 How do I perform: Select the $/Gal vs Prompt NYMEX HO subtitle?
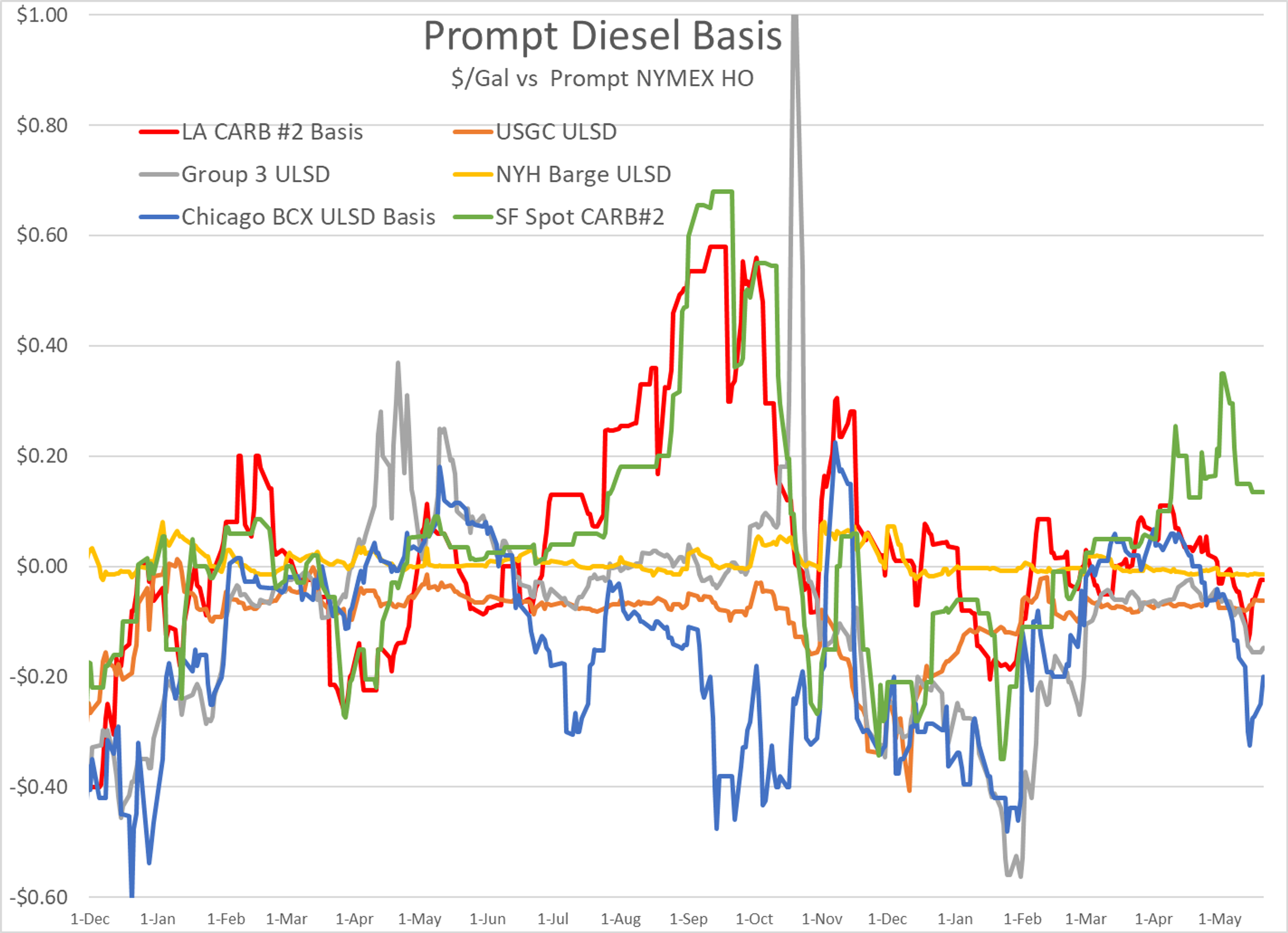(x=602, y=78)
